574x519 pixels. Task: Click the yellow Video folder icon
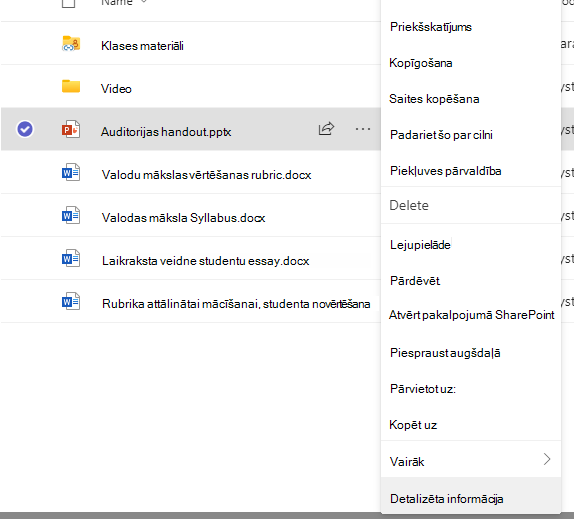point(71,86)
